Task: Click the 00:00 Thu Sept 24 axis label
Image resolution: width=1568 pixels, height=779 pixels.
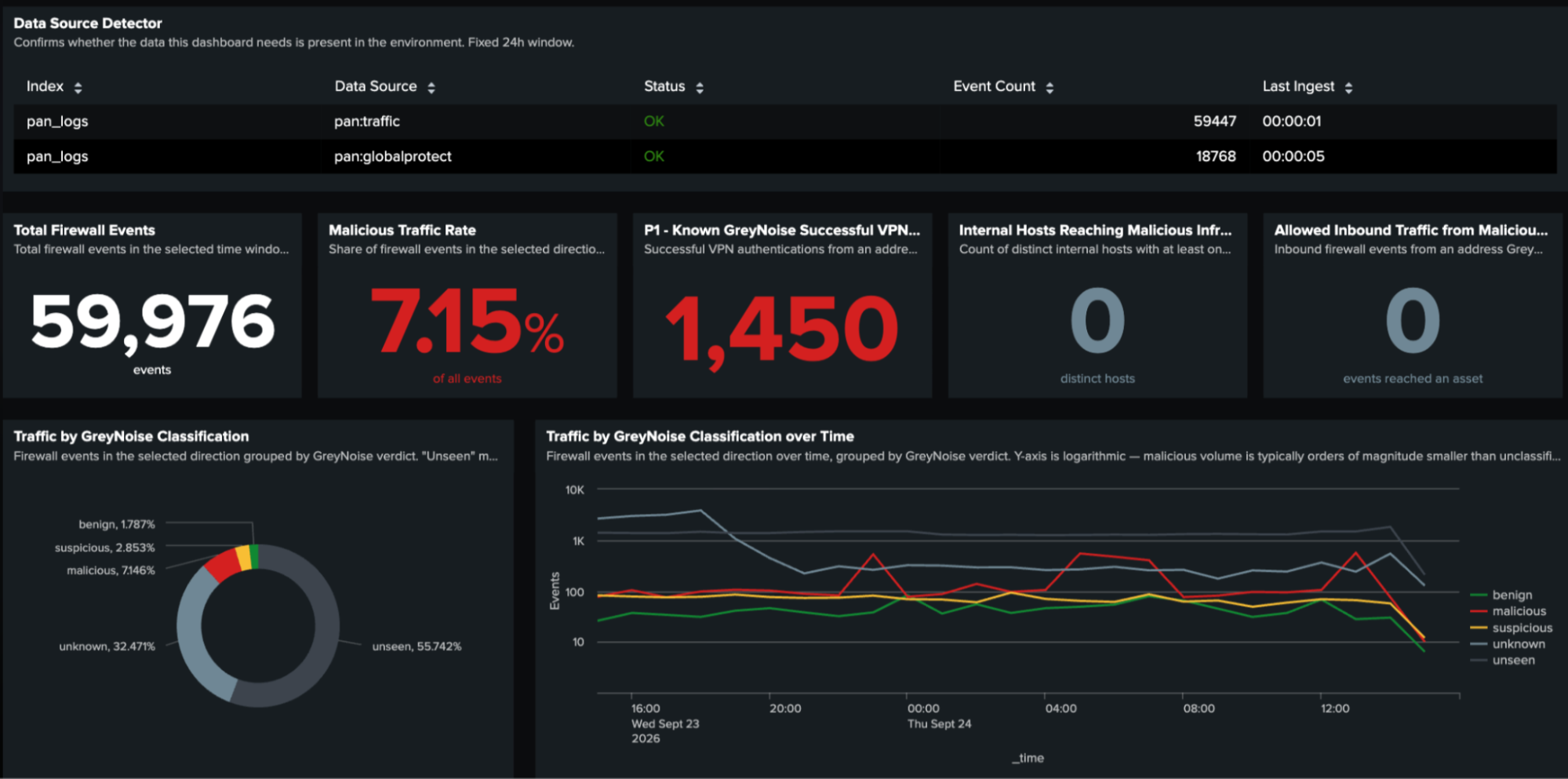Action: point(939,716)
